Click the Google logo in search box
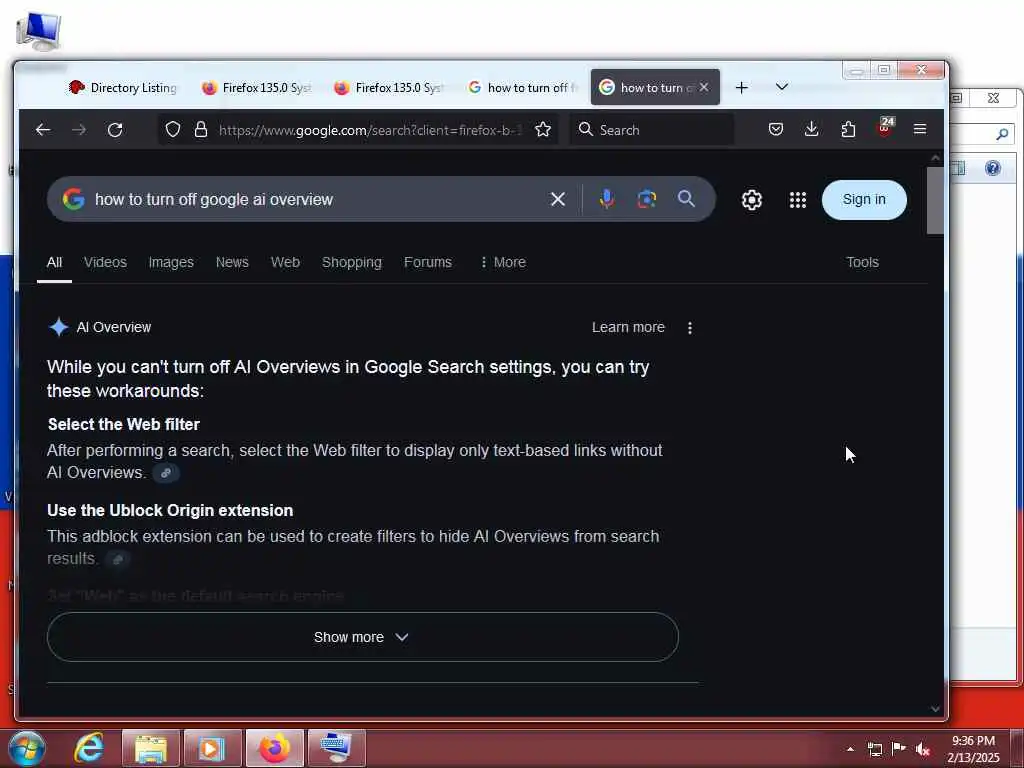 [x=73, y=199]
